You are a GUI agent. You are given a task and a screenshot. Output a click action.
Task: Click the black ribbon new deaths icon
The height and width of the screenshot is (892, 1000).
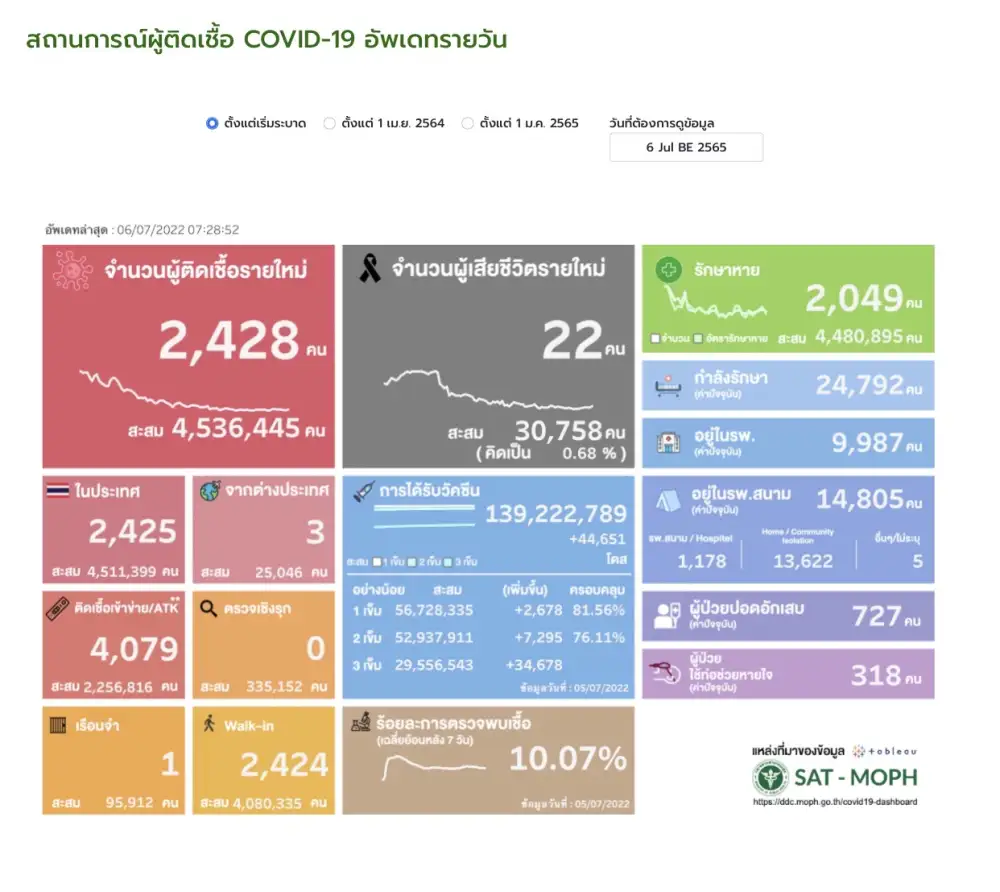click(369, 269)
